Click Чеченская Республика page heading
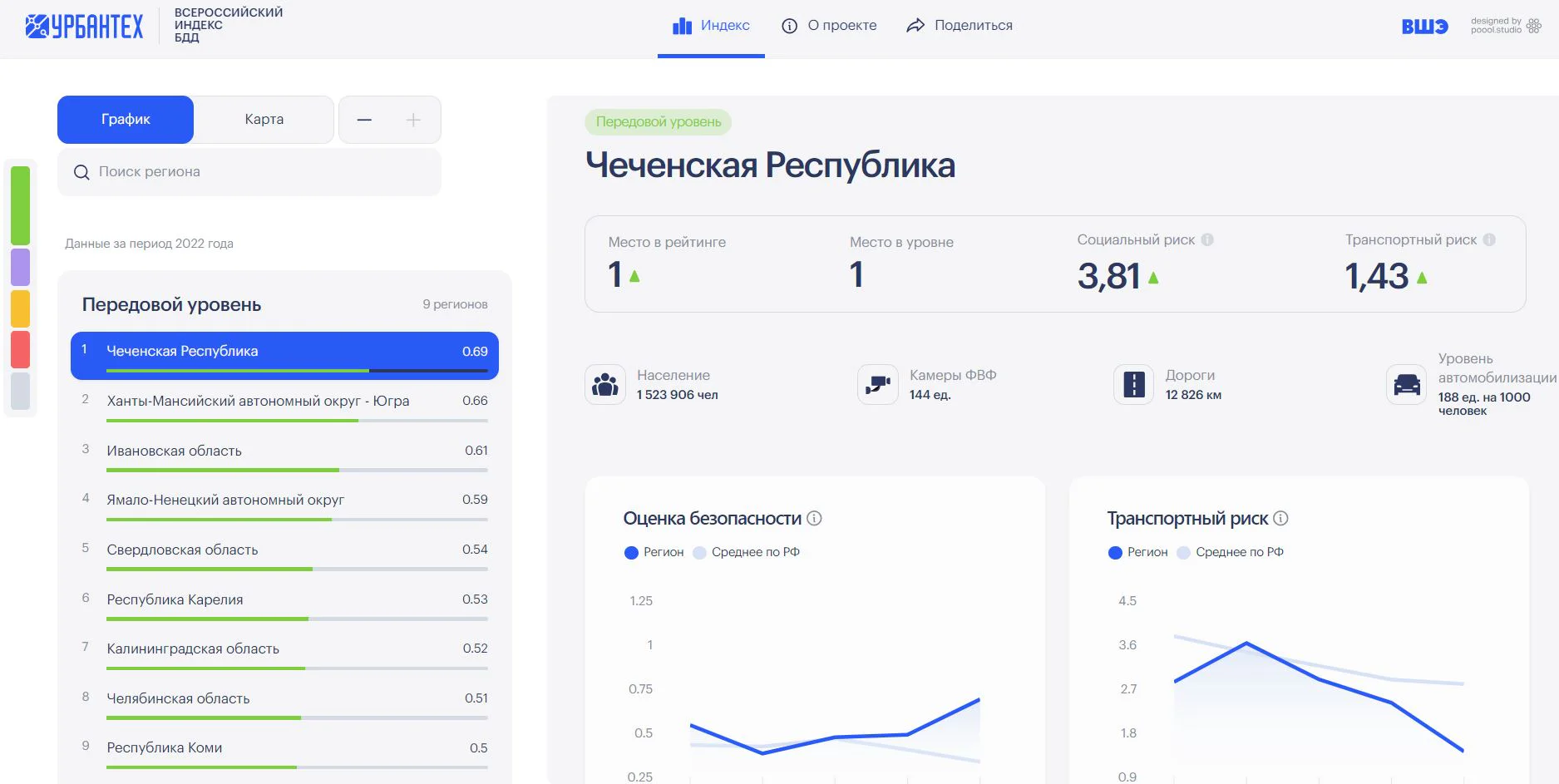Image resolution: width=1559 pixels, height=784 pixels. [x=770, y=165]
